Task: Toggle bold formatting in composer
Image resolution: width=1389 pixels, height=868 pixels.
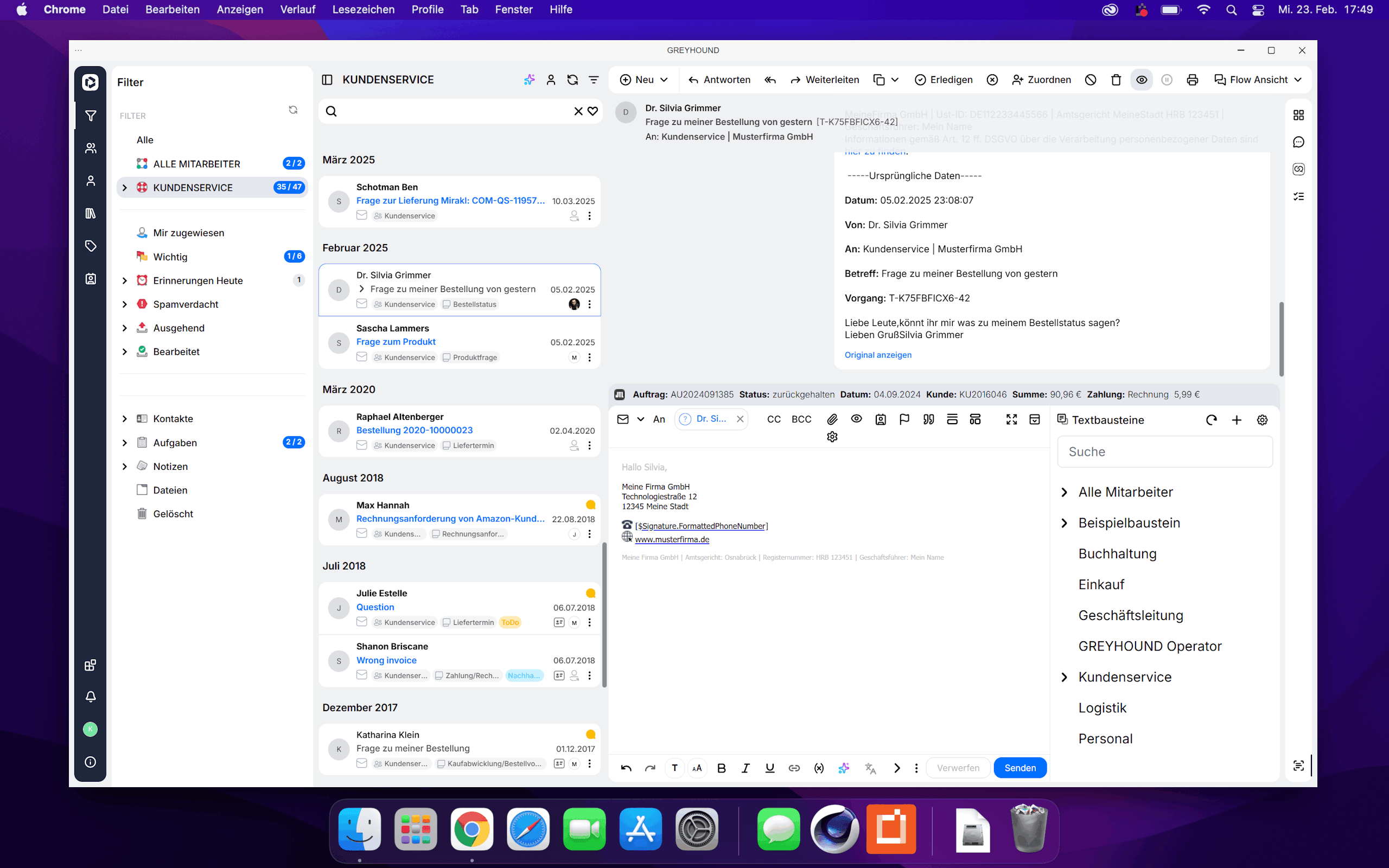Action: click(x=722, y=768)
